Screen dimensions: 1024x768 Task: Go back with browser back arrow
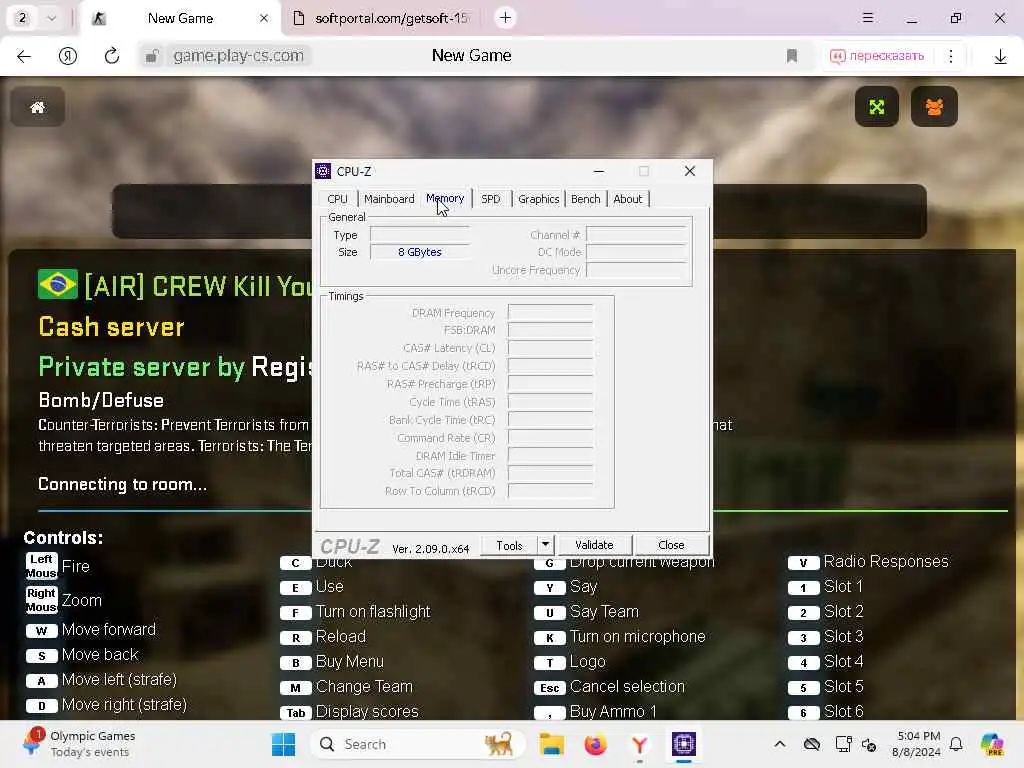click(24, 56)
